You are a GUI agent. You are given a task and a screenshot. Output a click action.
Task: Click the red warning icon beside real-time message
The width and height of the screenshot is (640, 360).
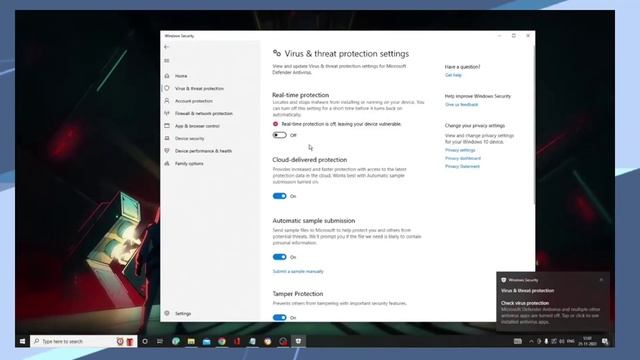(x=276, y=124)
